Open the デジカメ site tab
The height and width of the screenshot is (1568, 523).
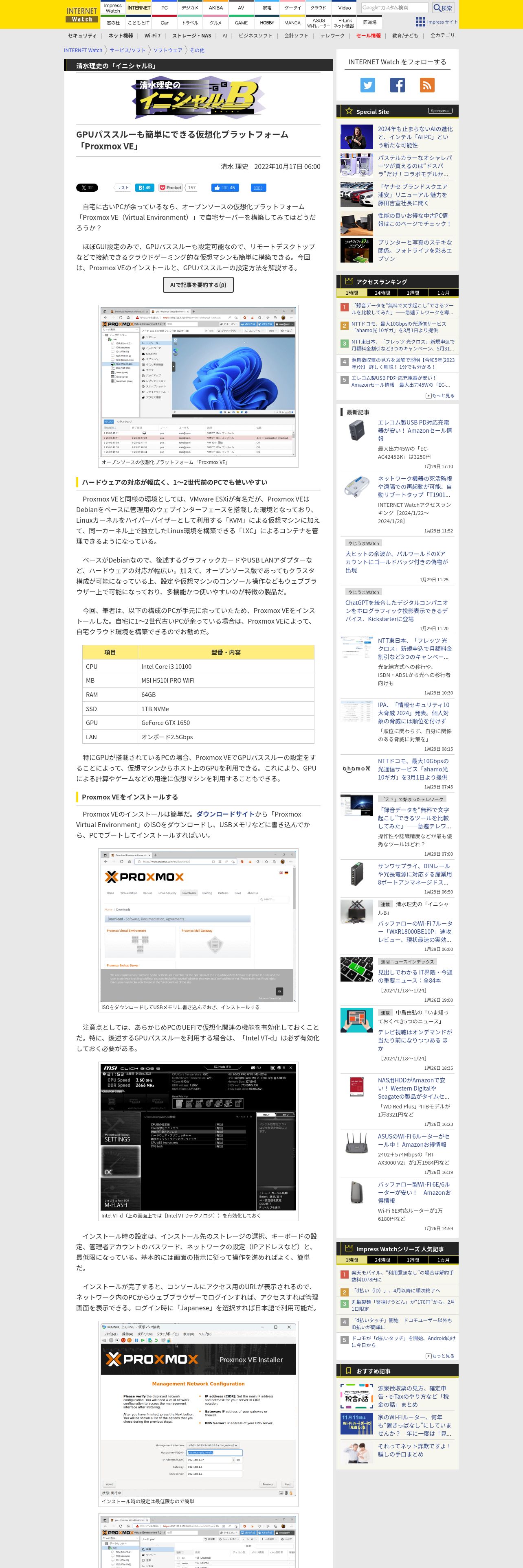(190, 8)
